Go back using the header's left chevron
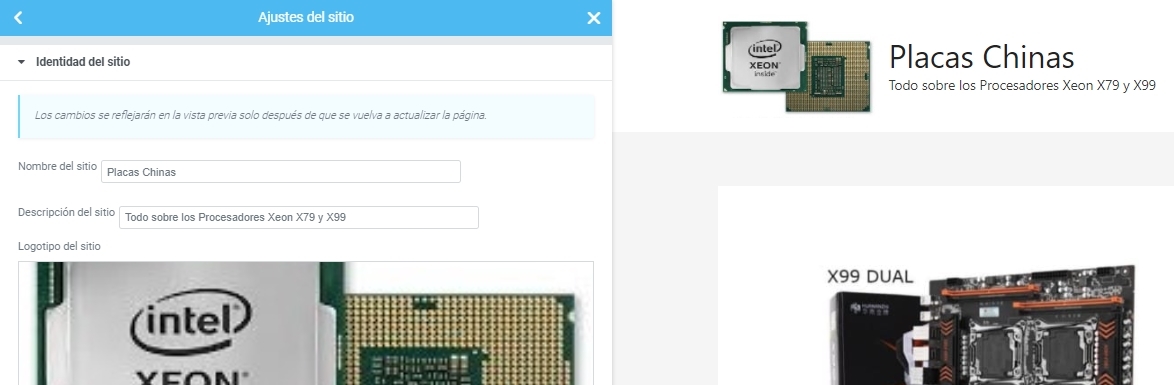The width and height of the screenshot is (1174, 385). pyautogui.click(x=18, y=17)
